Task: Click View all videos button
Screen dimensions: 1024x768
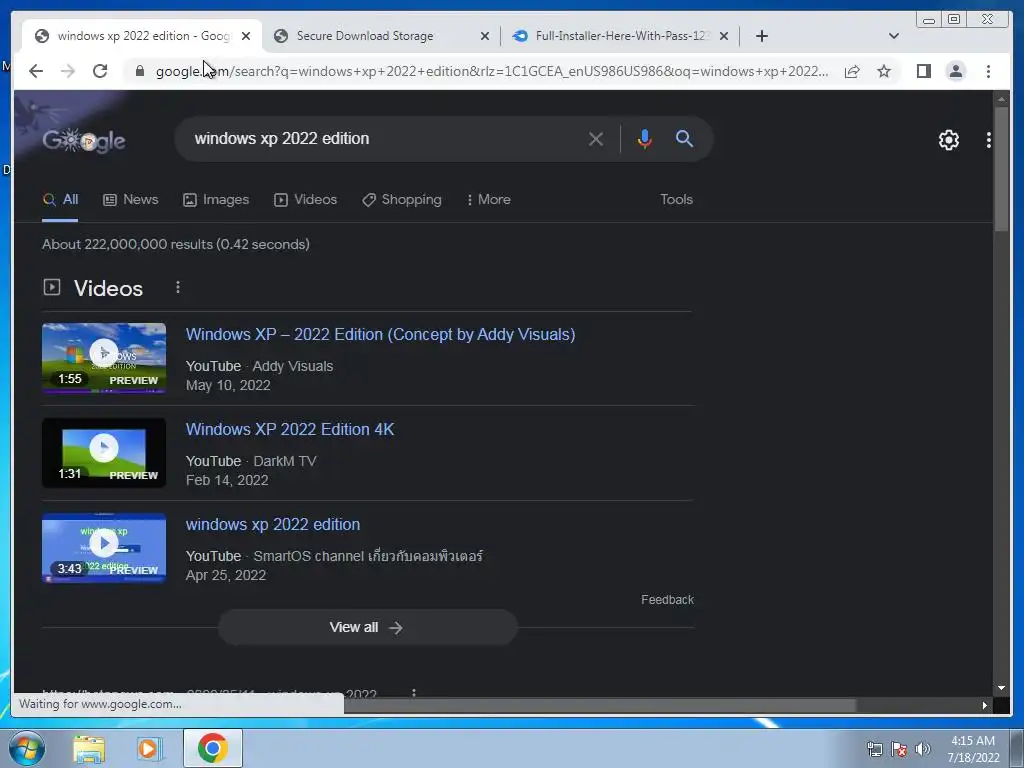Action: [x=367, y=627]
